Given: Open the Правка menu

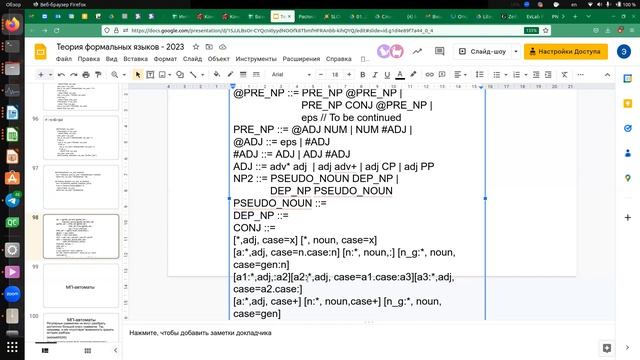Looking at the screenshot, I should coord(89,59).
